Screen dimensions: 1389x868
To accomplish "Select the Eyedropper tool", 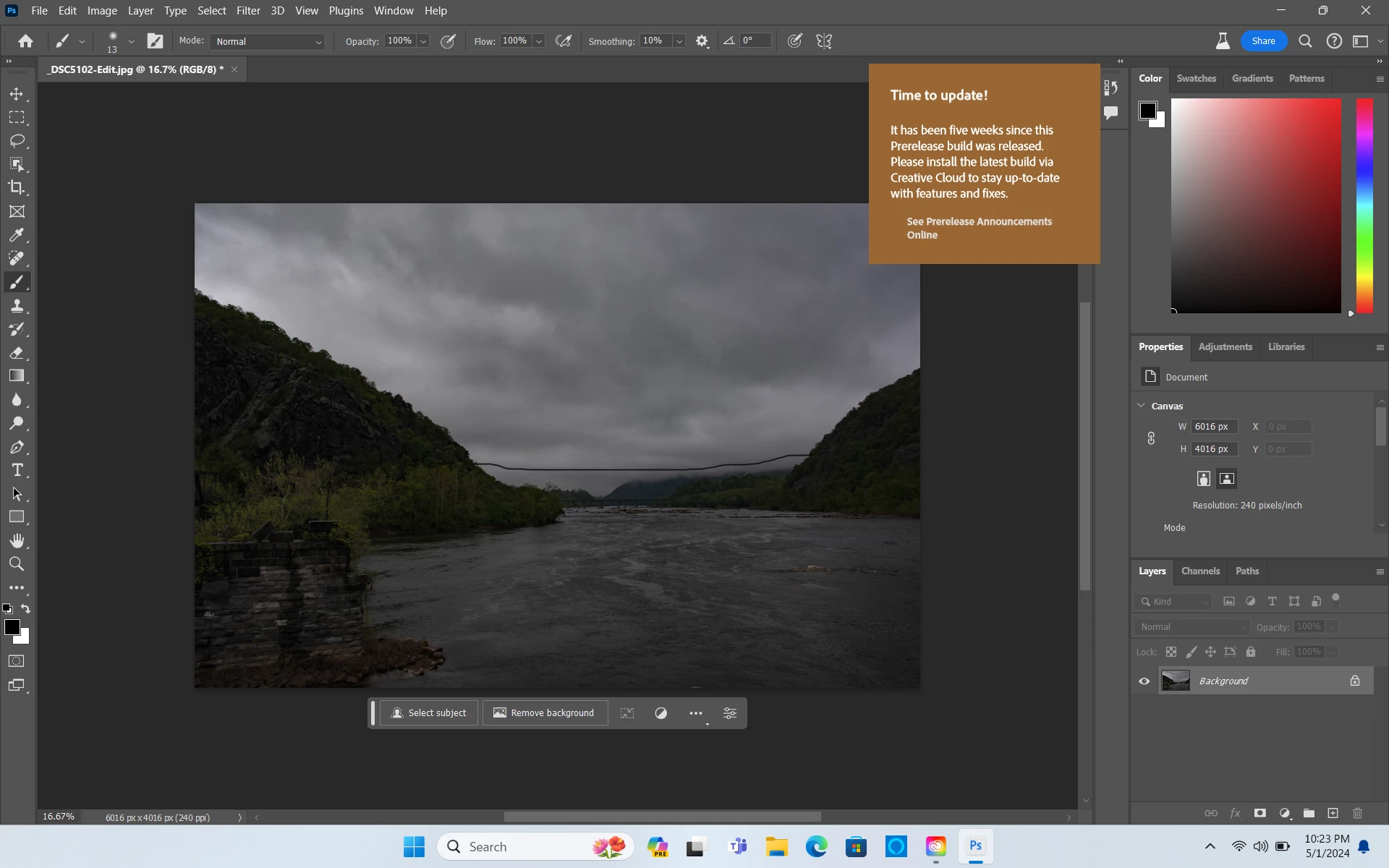I will 17,235.
